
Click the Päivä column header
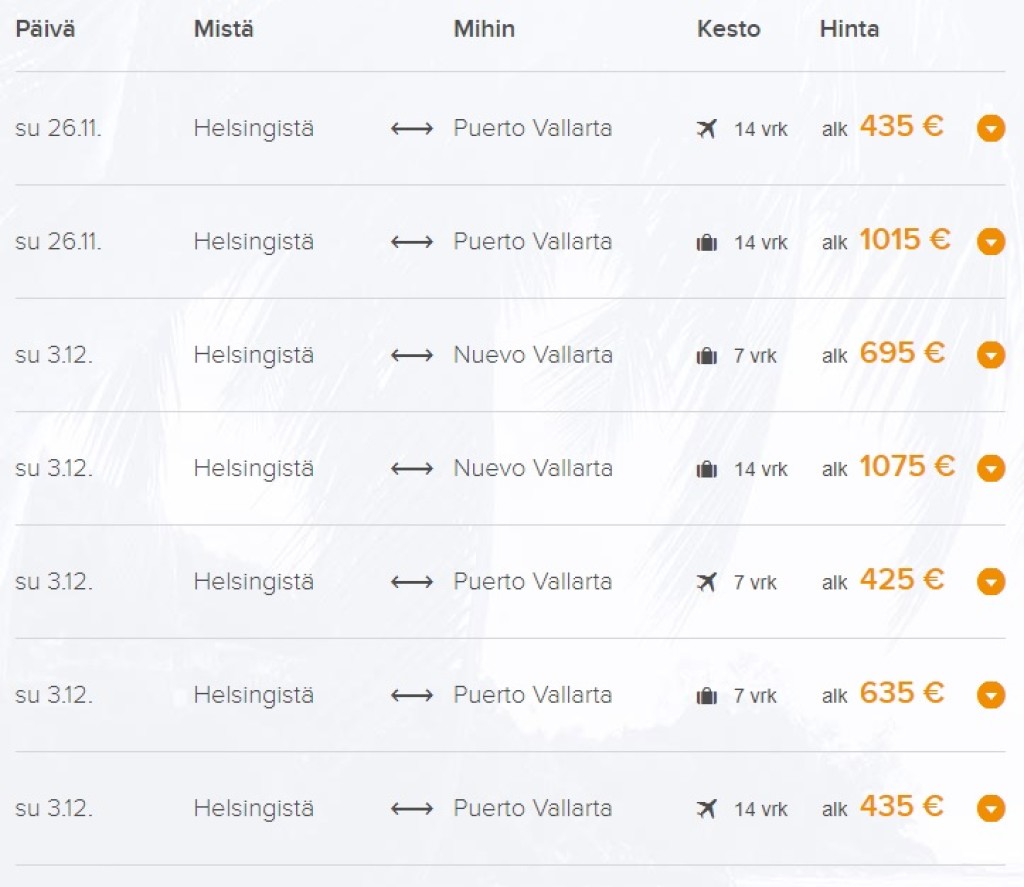pyautogui.click(x=45, y=29)
